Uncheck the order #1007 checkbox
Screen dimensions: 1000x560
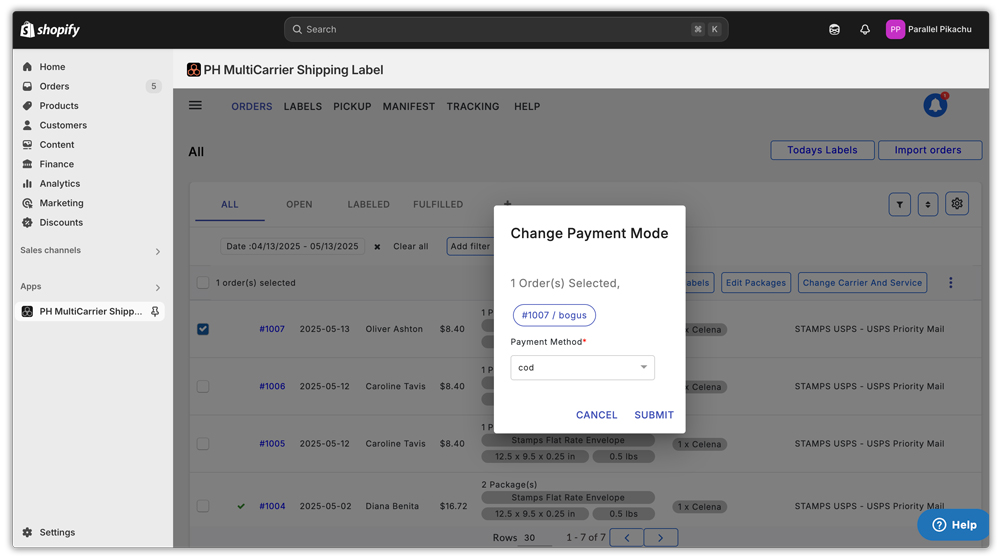(203, 329)
